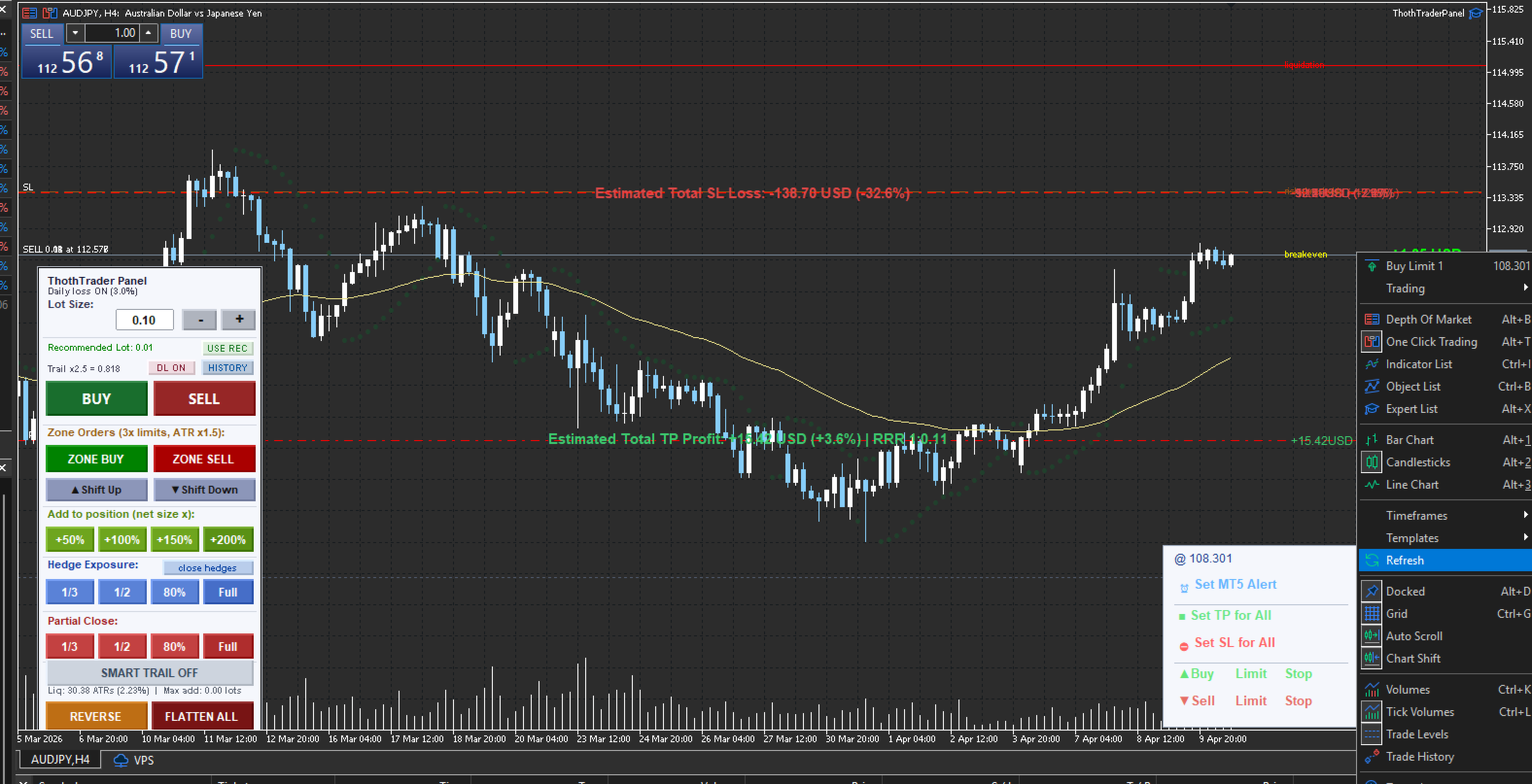
Task: Click Trade Levels icon in context menu
Action: pyautogui.click(x=1372, y=734)
